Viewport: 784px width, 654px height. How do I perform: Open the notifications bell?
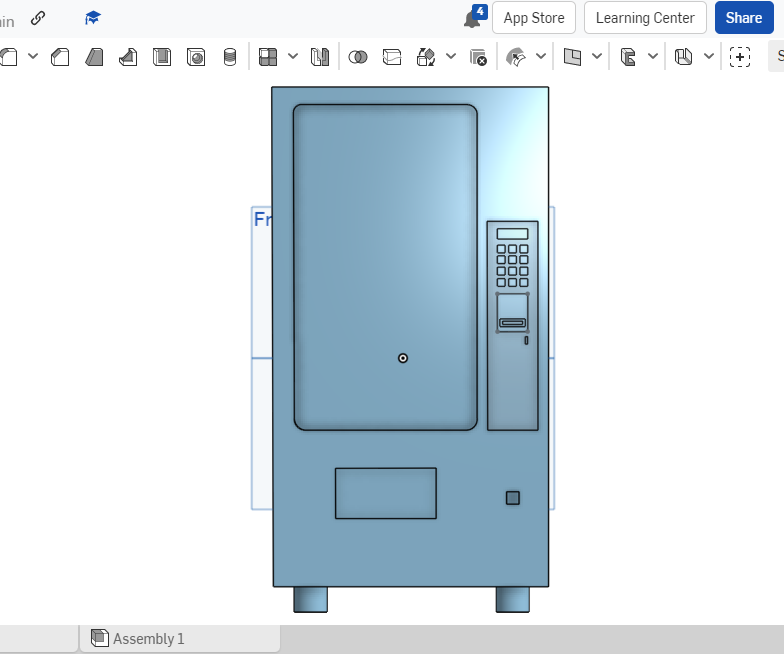pyautogui.click(x=472, y=18)
